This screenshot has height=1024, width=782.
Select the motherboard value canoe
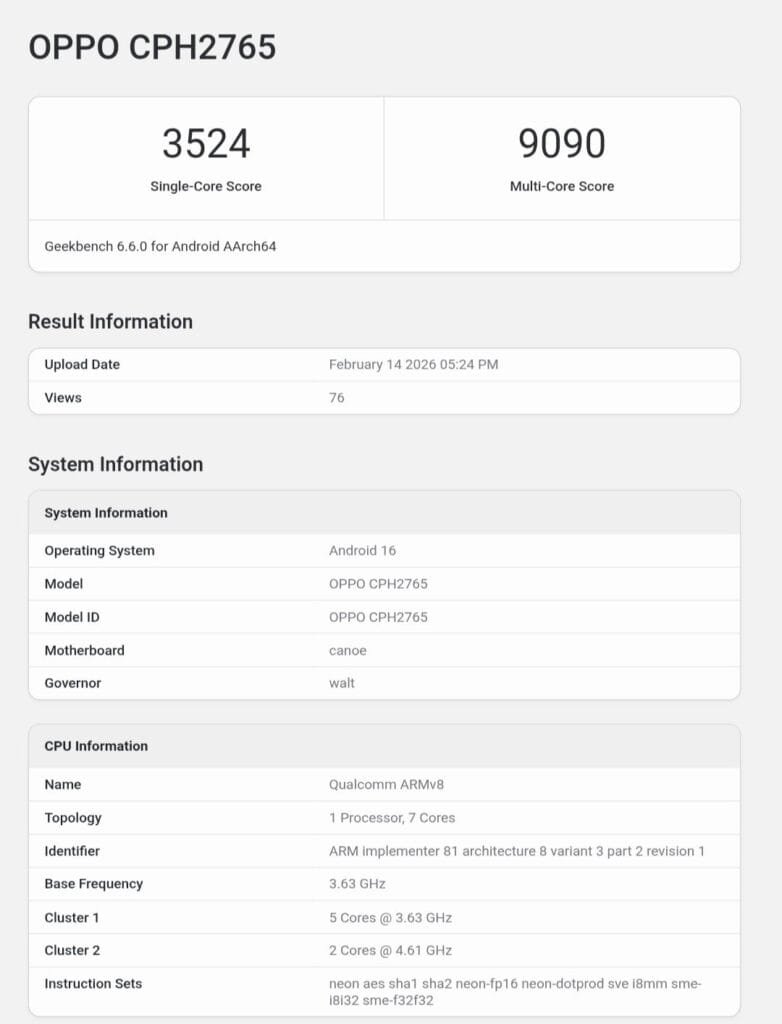tap(348, 650)
